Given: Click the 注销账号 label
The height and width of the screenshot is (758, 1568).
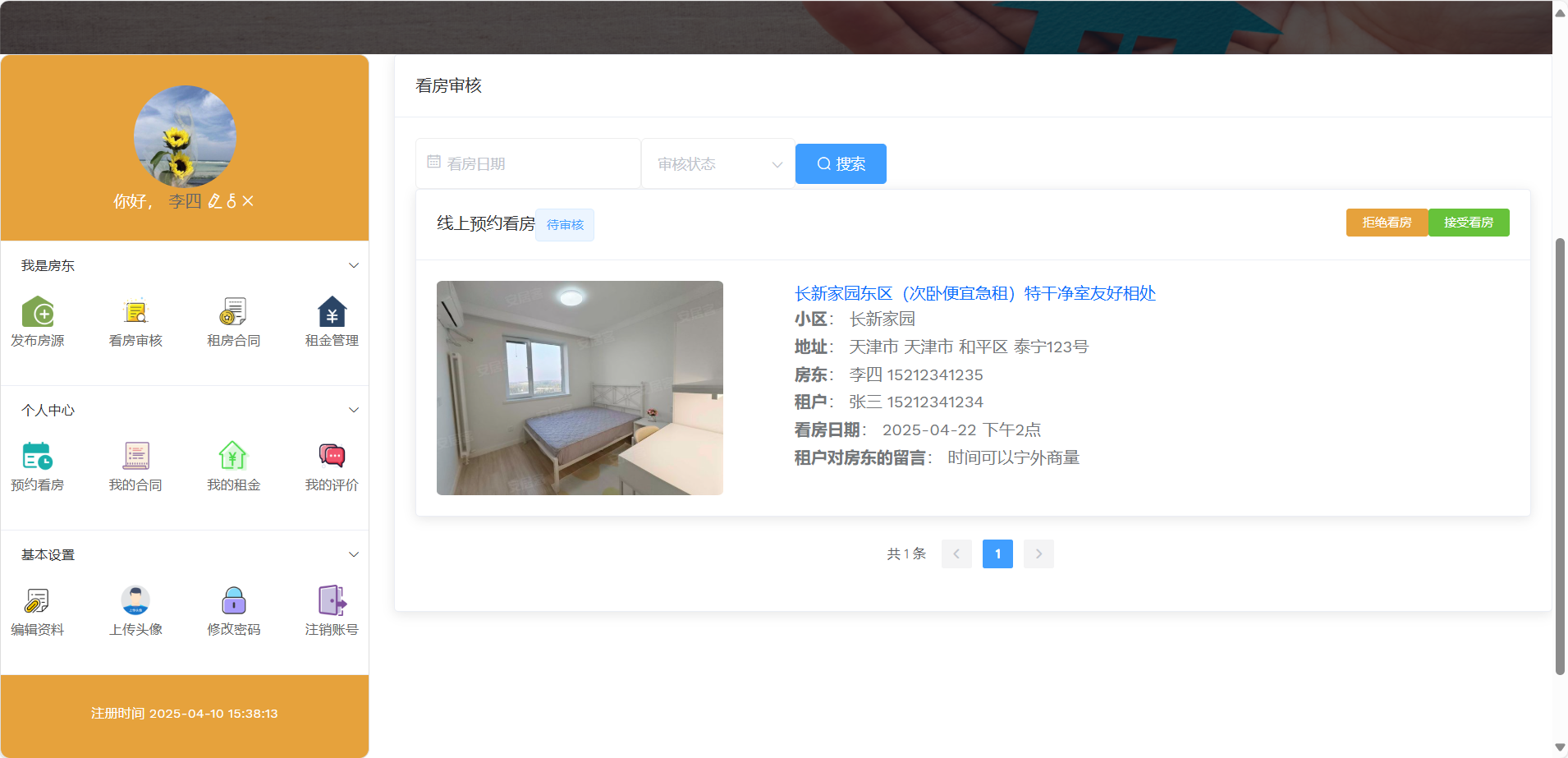Looking at the screenshot, I should pos(332,629).
